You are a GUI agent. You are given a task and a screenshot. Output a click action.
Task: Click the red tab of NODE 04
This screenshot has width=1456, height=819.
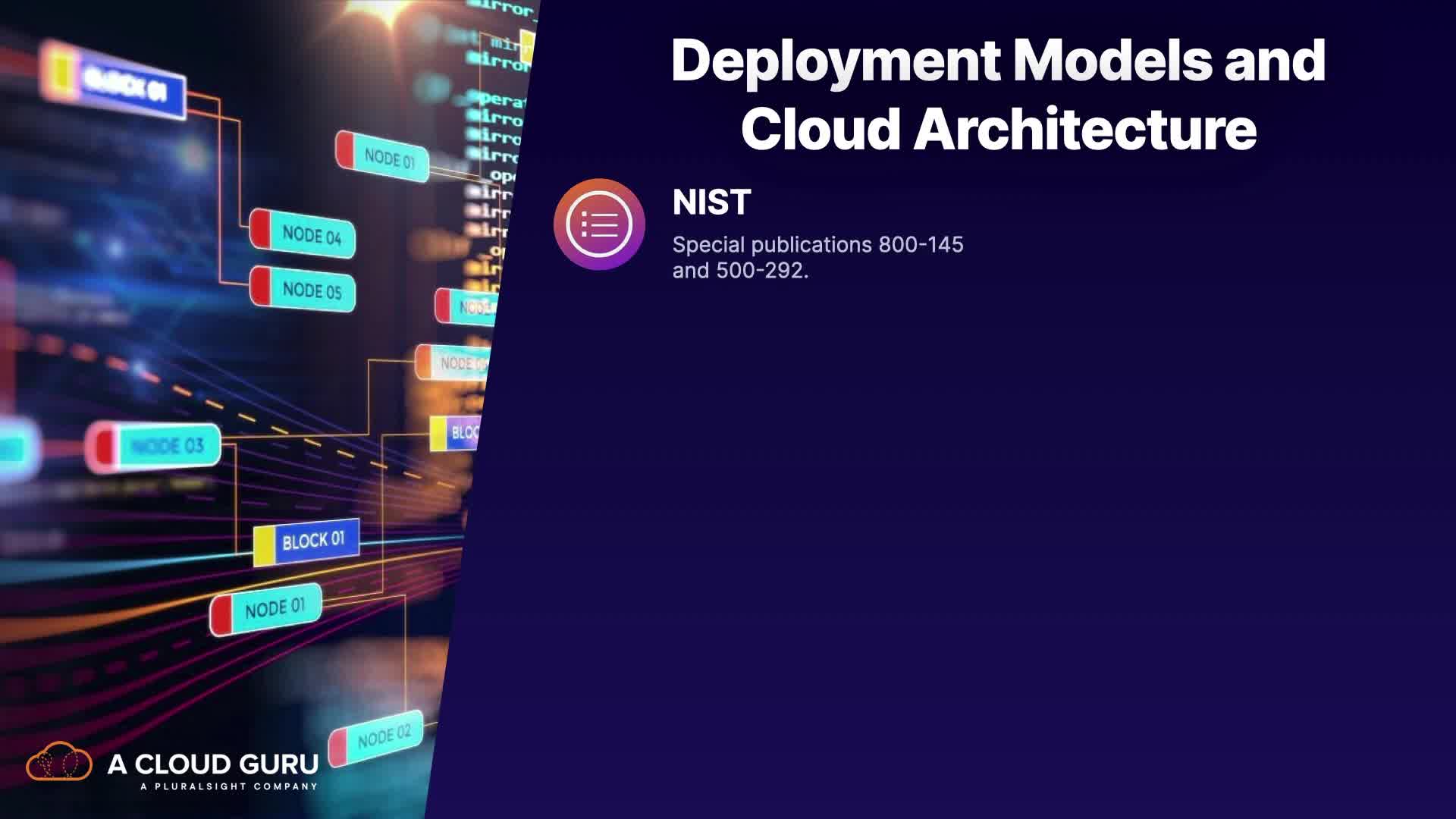pyautogui.click(x=260, y=228)
